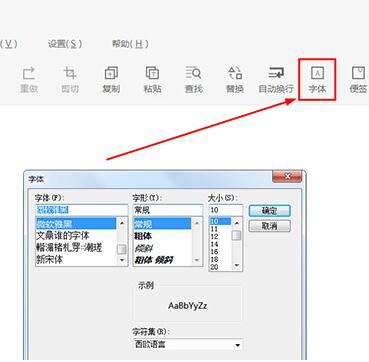The image size is (369, 362).
Task: Open the 字符集 dropdown showing 西欧语言
Action: [x=188, y=345]
